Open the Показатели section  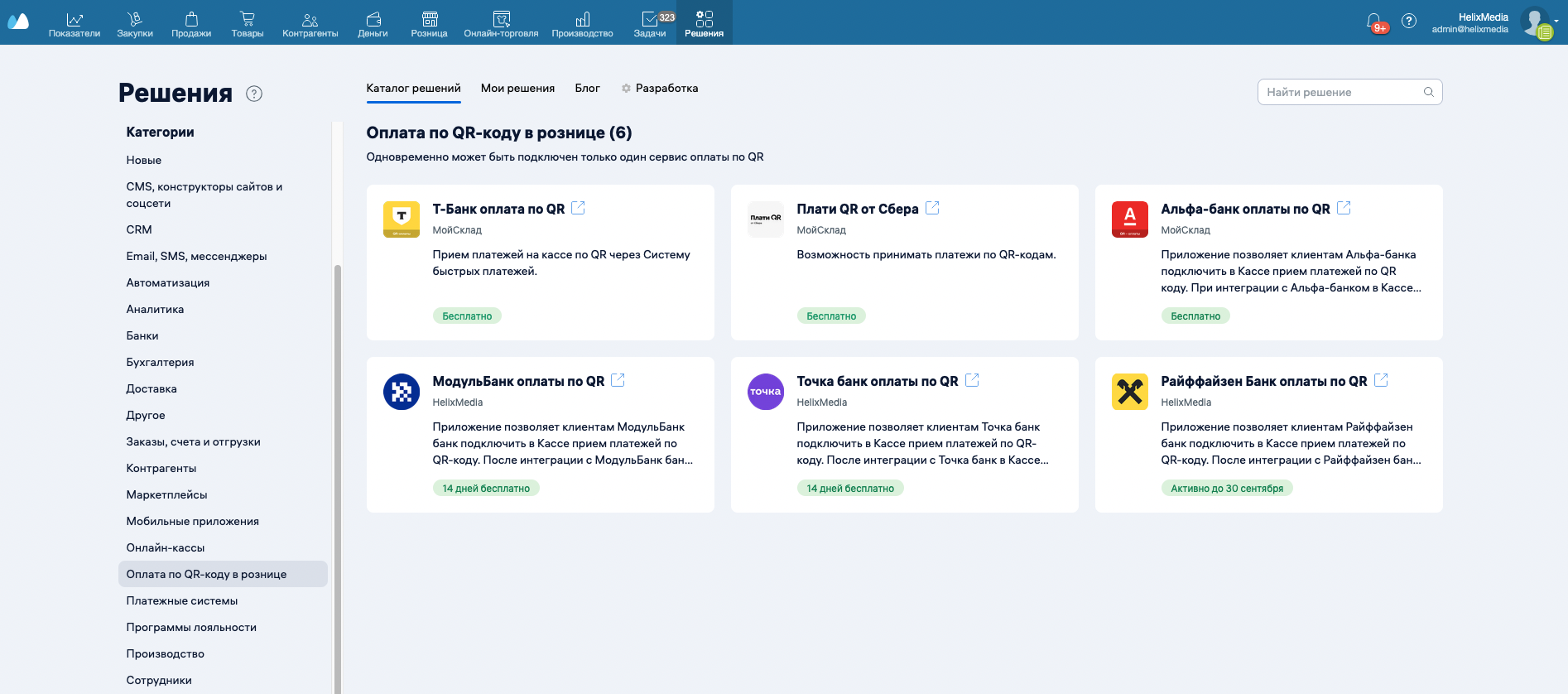coord(75,23)
